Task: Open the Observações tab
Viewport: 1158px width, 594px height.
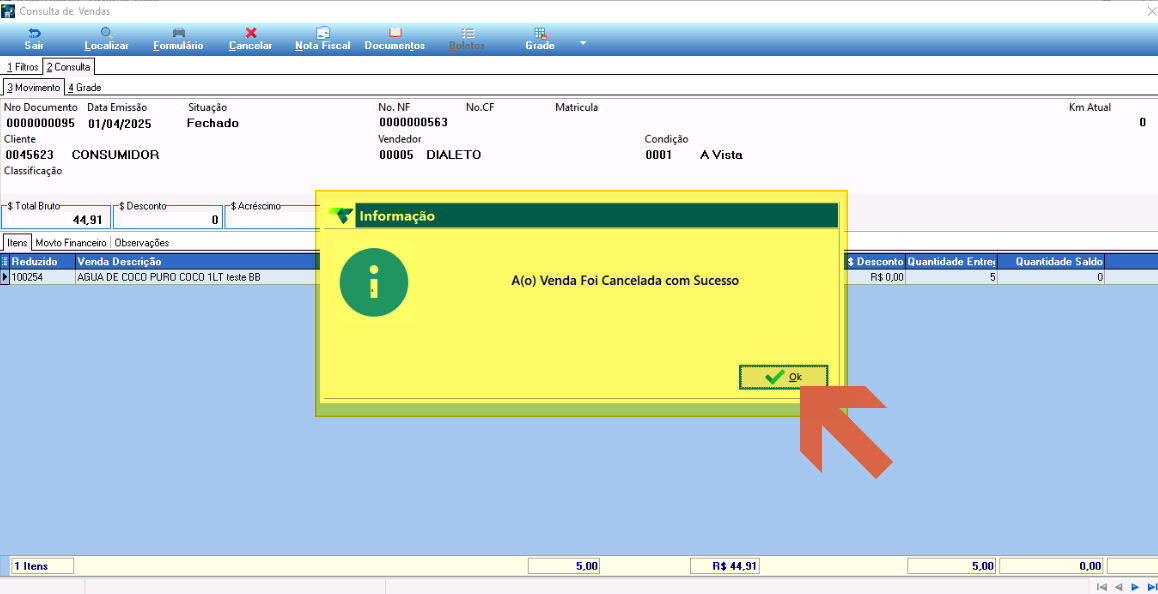Action: pyautogui.click(x=142, y=242)
